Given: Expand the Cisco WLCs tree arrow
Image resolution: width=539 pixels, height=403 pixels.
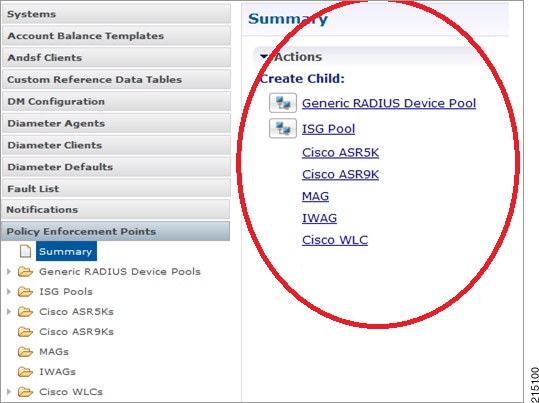Looking at the screenshot, I should point(9,392).
